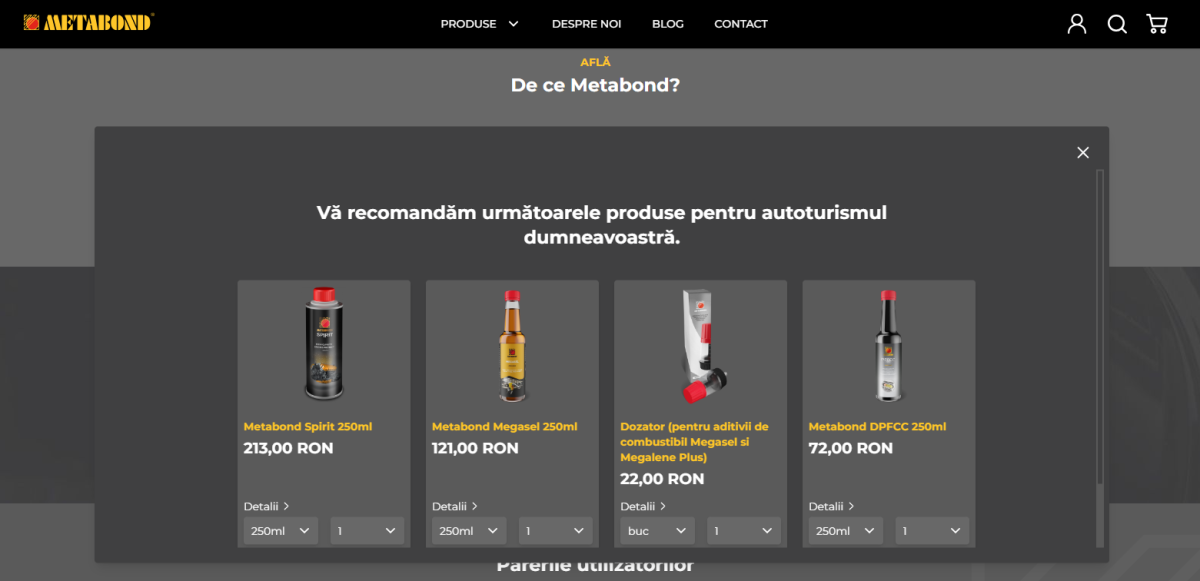Click the Metabond Megasel bottle image
The width and height of the screenshot is (1200, 581).
point(512,346)
